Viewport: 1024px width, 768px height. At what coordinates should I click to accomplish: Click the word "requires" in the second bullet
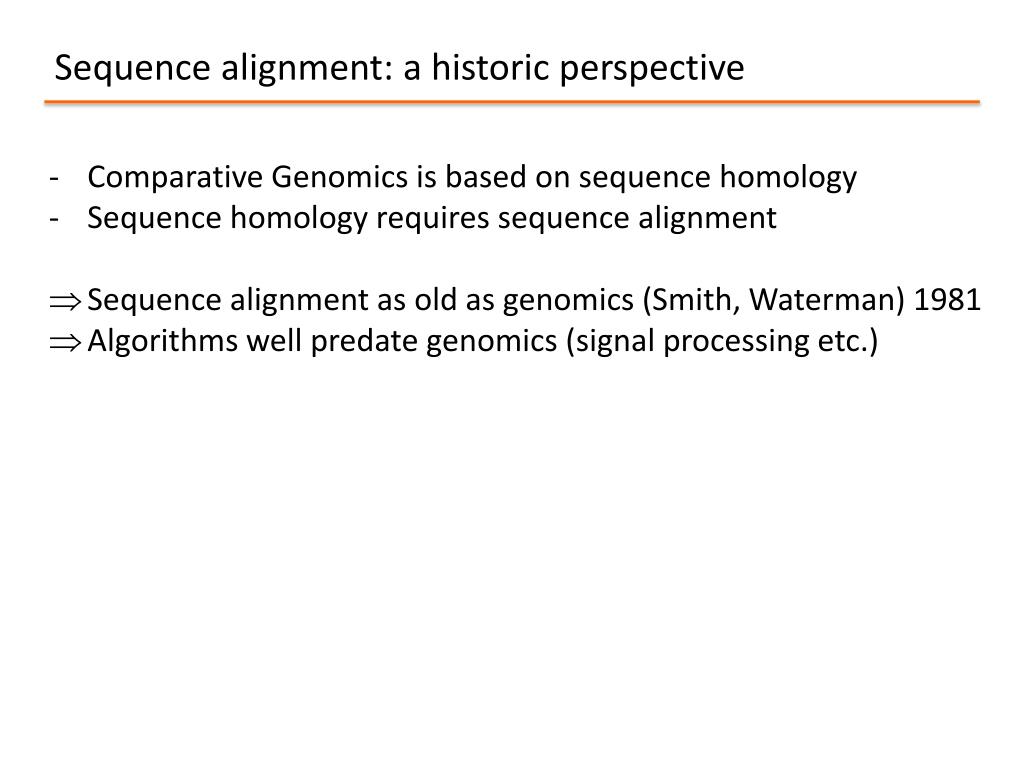[432, 219]
